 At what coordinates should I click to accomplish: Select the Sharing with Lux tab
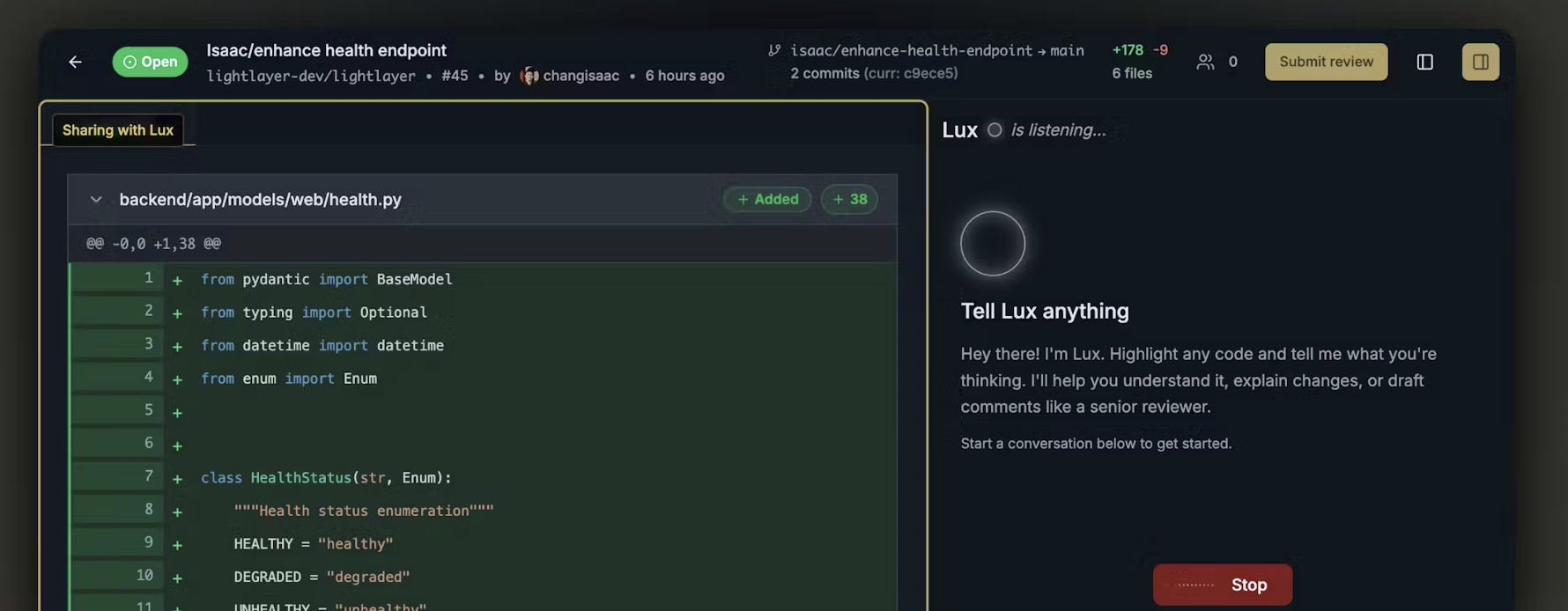point(118,130)
